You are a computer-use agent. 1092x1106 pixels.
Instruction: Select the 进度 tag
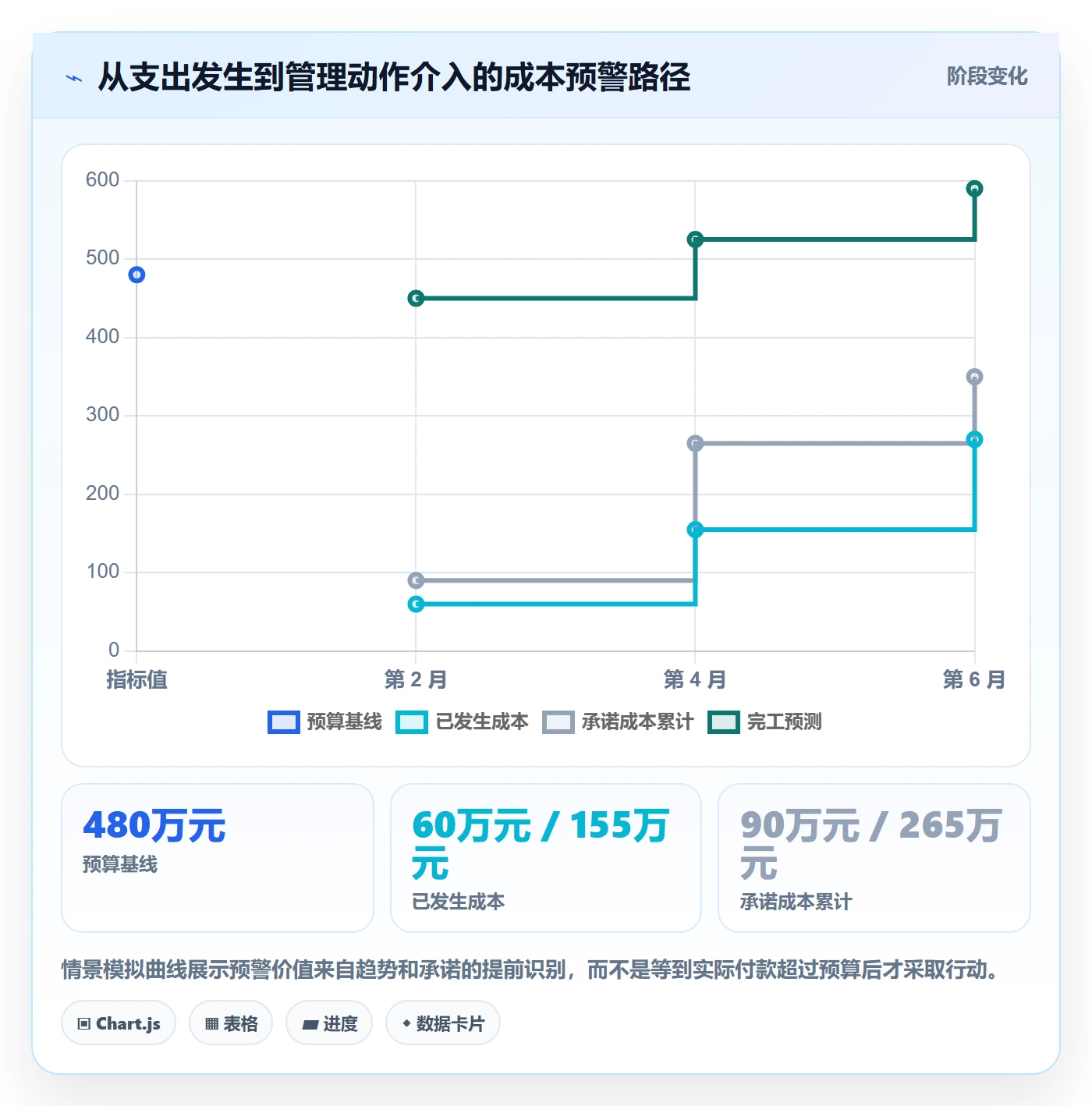[x=329, y=1023]
